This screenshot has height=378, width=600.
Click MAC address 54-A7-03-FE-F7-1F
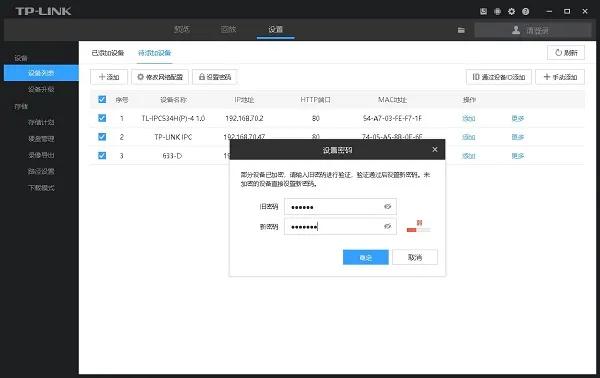click(x=392, y=118)
